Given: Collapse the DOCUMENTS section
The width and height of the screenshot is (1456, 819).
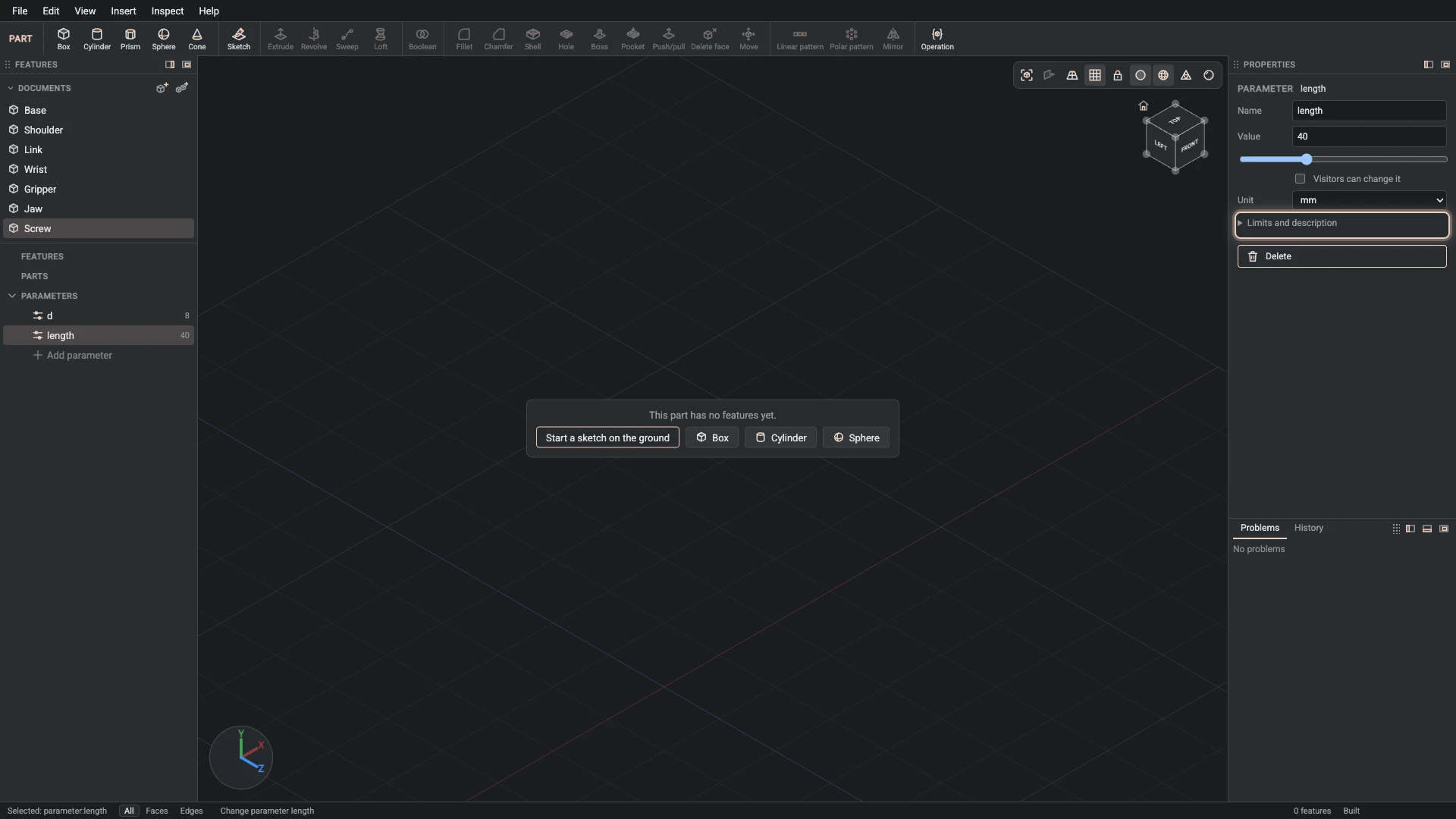Looking at the screenshot, I should coord(11,88).
